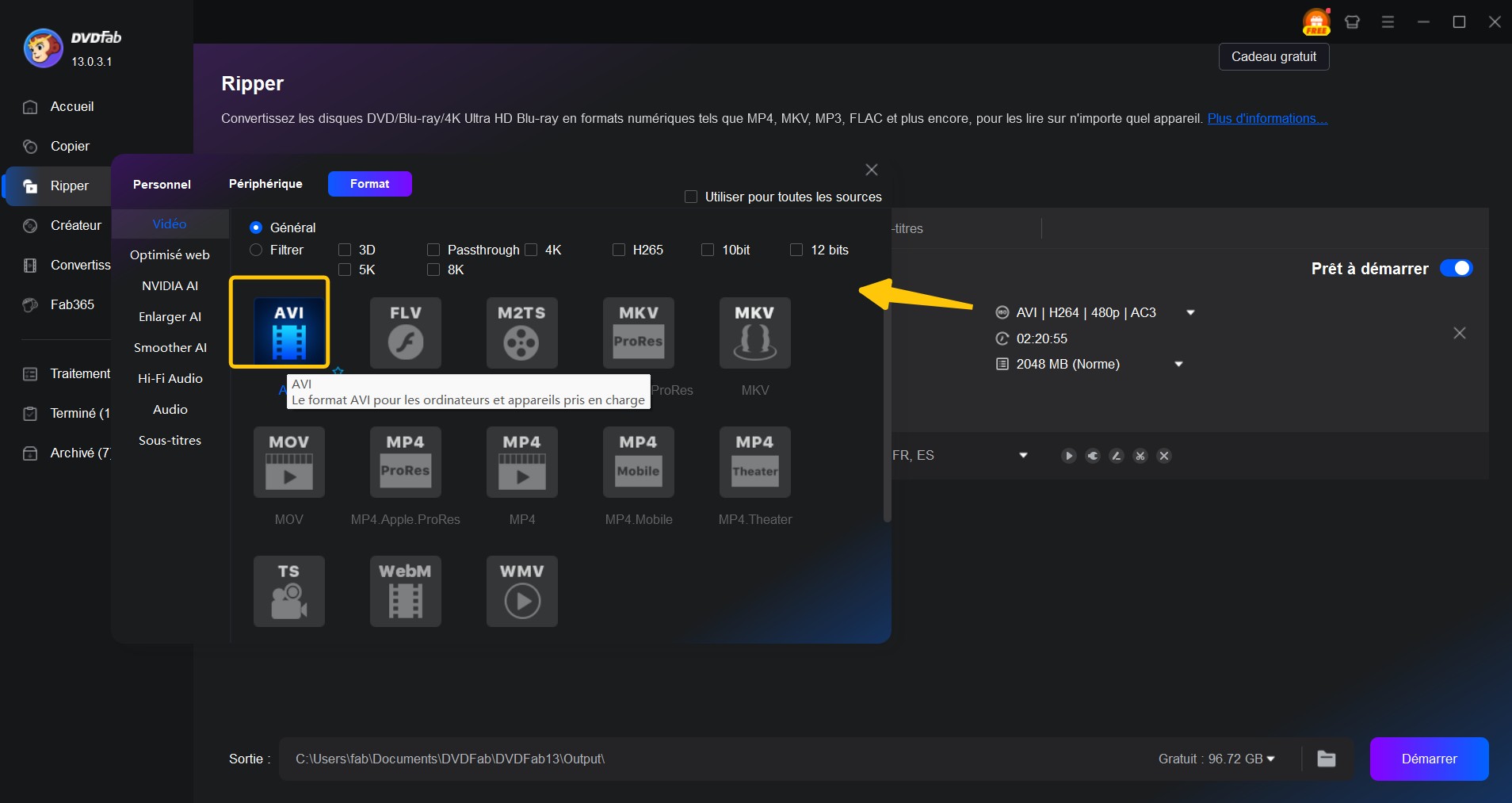Switch to the Périphérique tab
The width and height of the screenshot is (1512, 803).
pyautogui.click(x=265, y=184)
